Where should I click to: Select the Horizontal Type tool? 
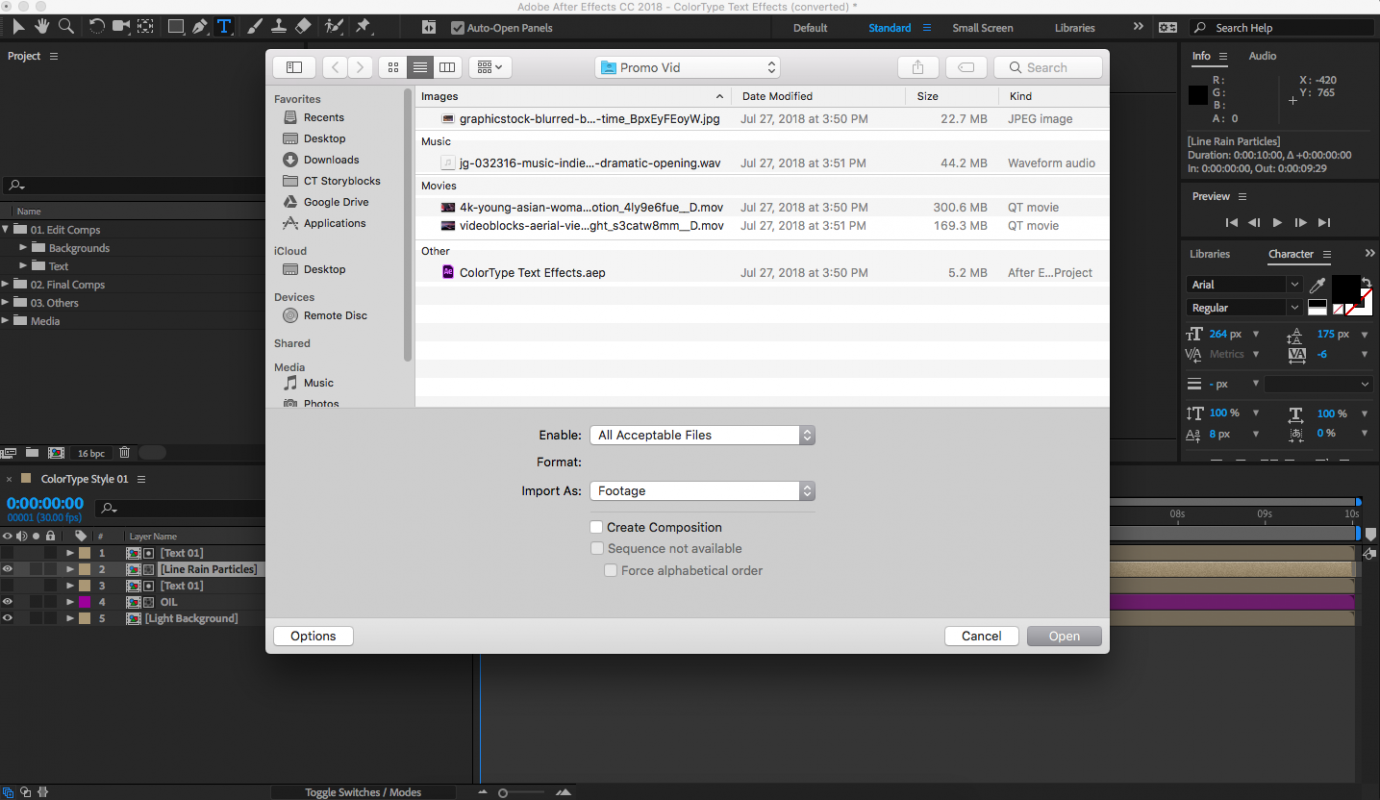(x=224, y=27)
